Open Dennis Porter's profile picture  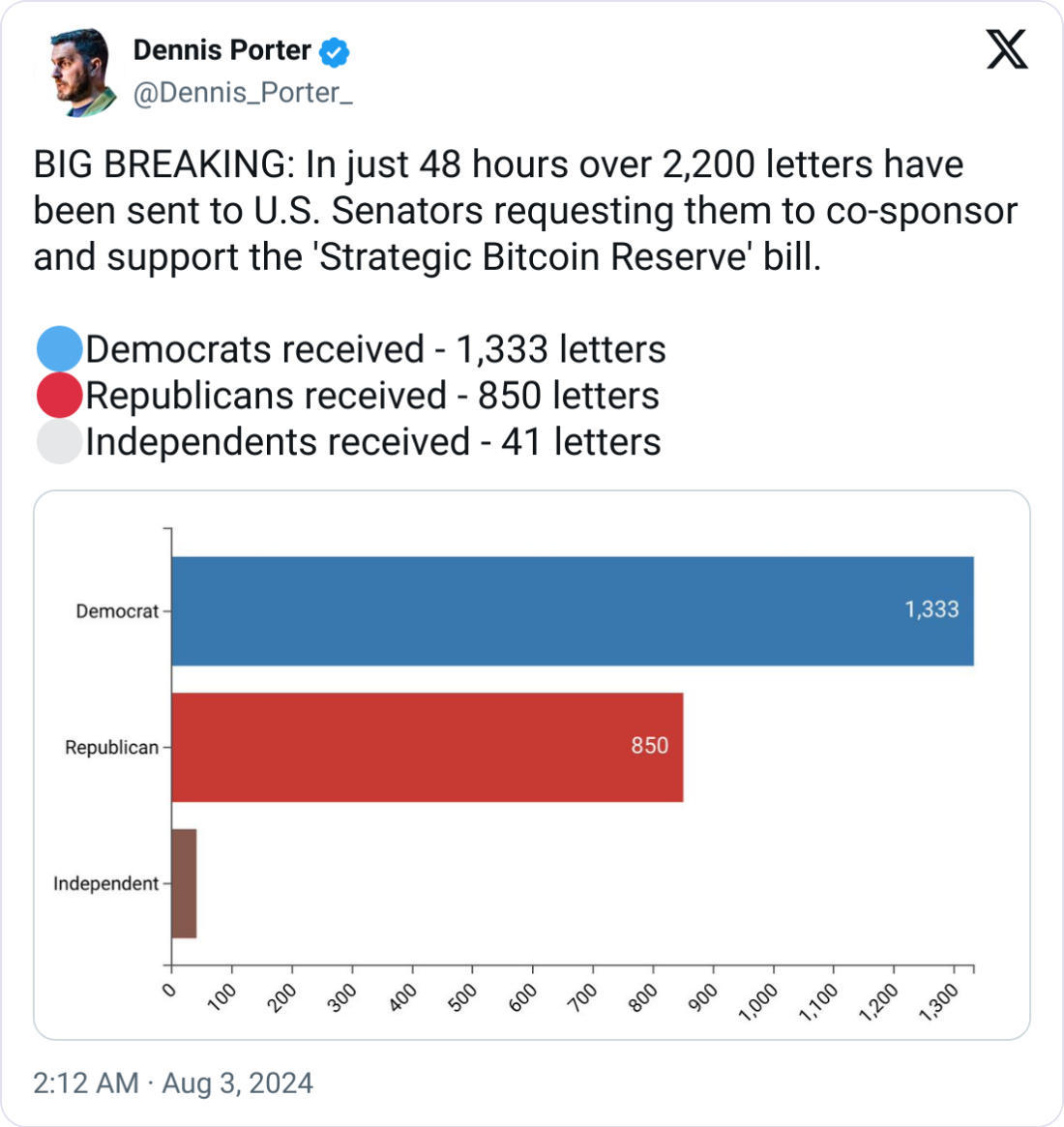tap(81, 72)
